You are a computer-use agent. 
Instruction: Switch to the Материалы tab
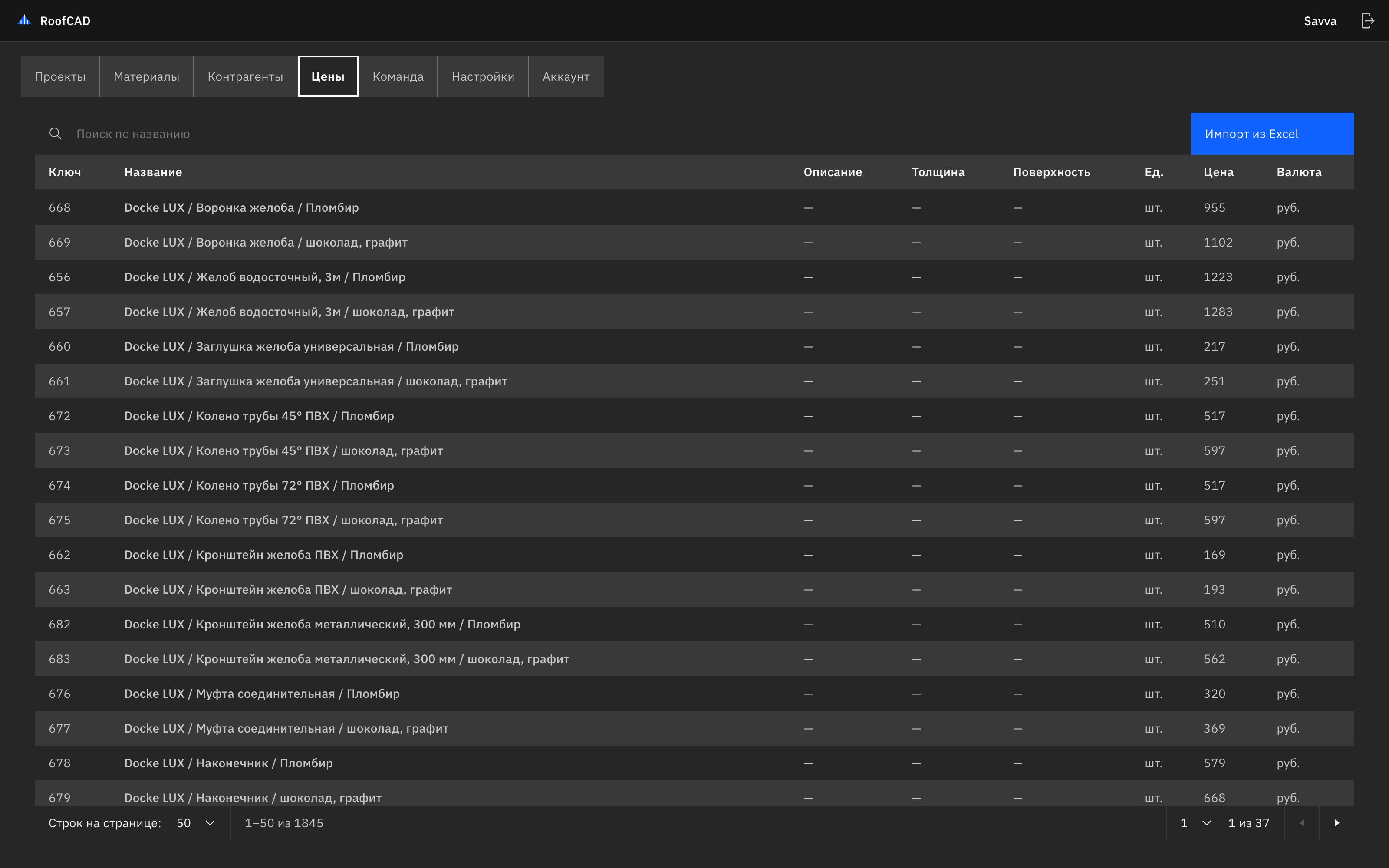(146, 76)
